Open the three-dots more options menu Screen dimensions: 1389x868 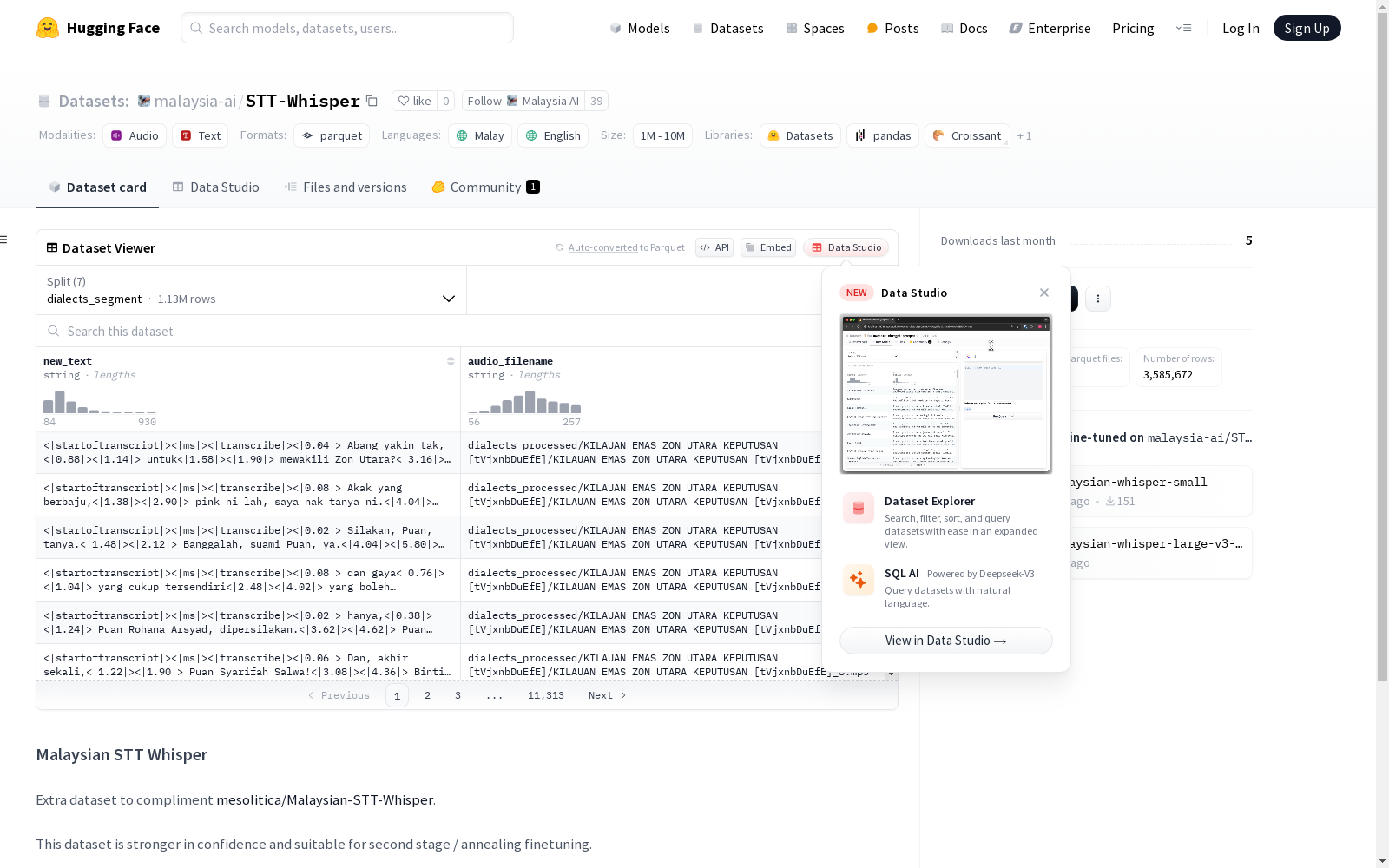pos(1098,299)
